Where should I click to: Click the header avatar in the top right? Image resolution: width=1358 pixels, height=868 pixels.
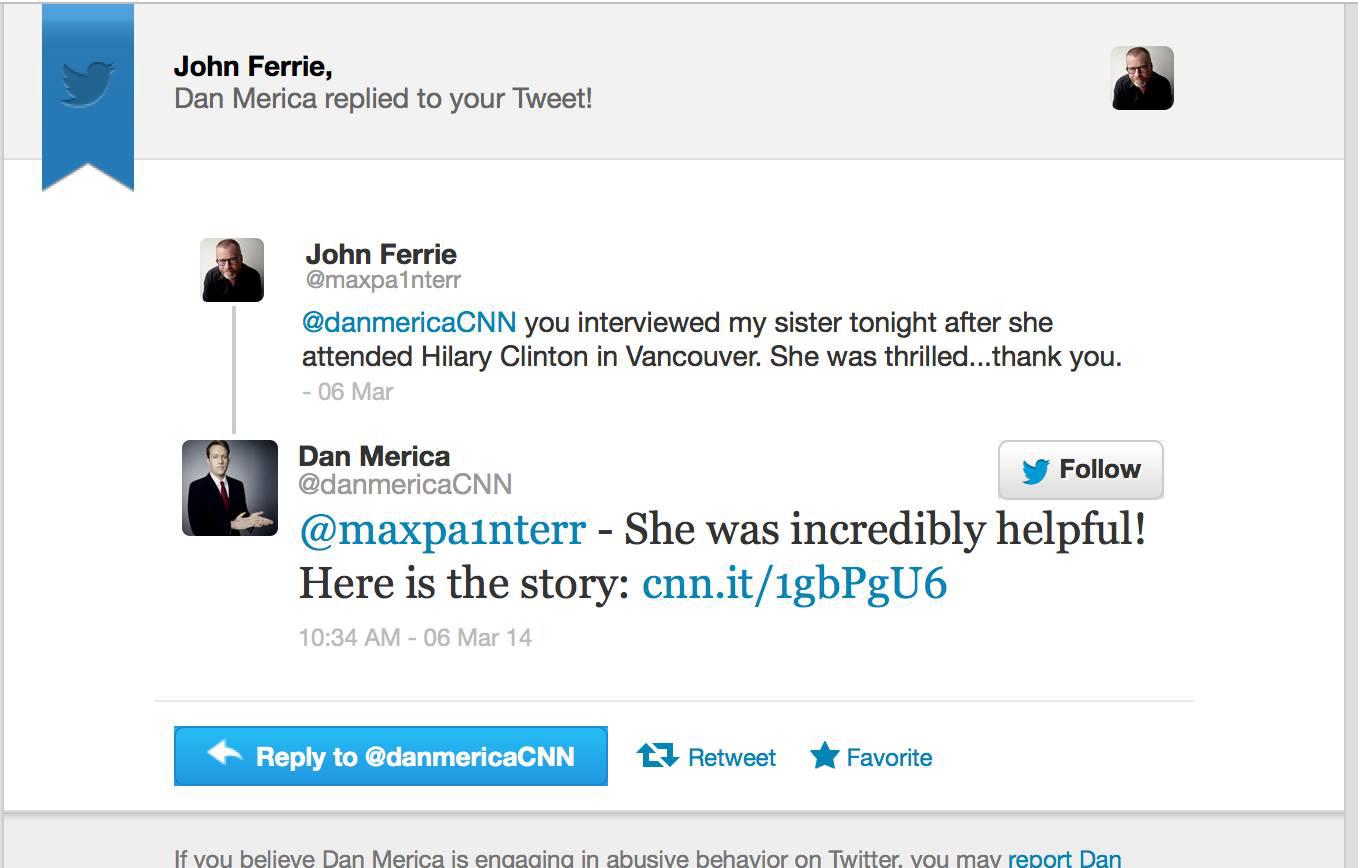click(1142, 78)
